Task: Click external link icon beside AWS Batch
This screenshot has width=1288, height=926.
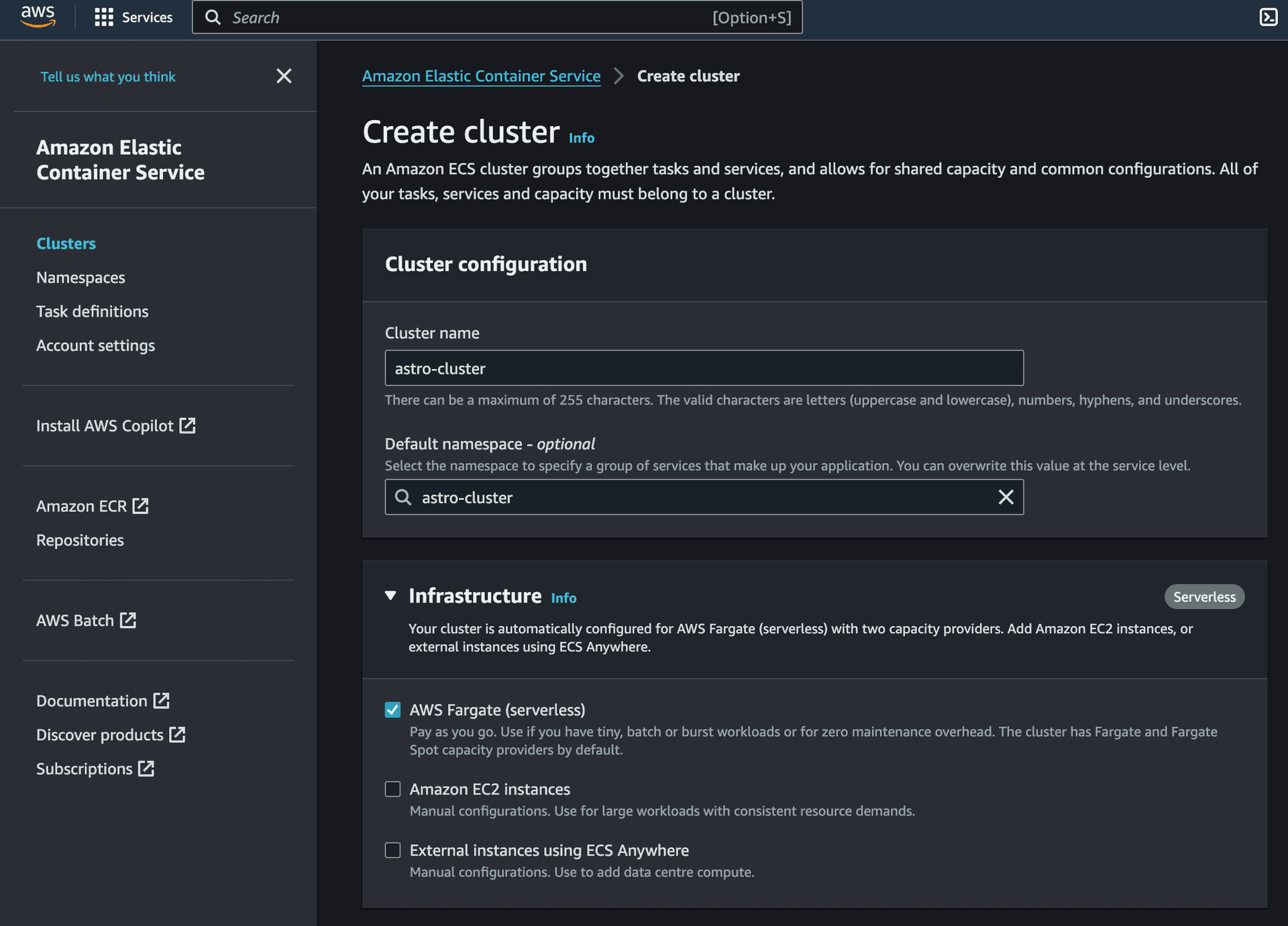Action: pos(128,620)
